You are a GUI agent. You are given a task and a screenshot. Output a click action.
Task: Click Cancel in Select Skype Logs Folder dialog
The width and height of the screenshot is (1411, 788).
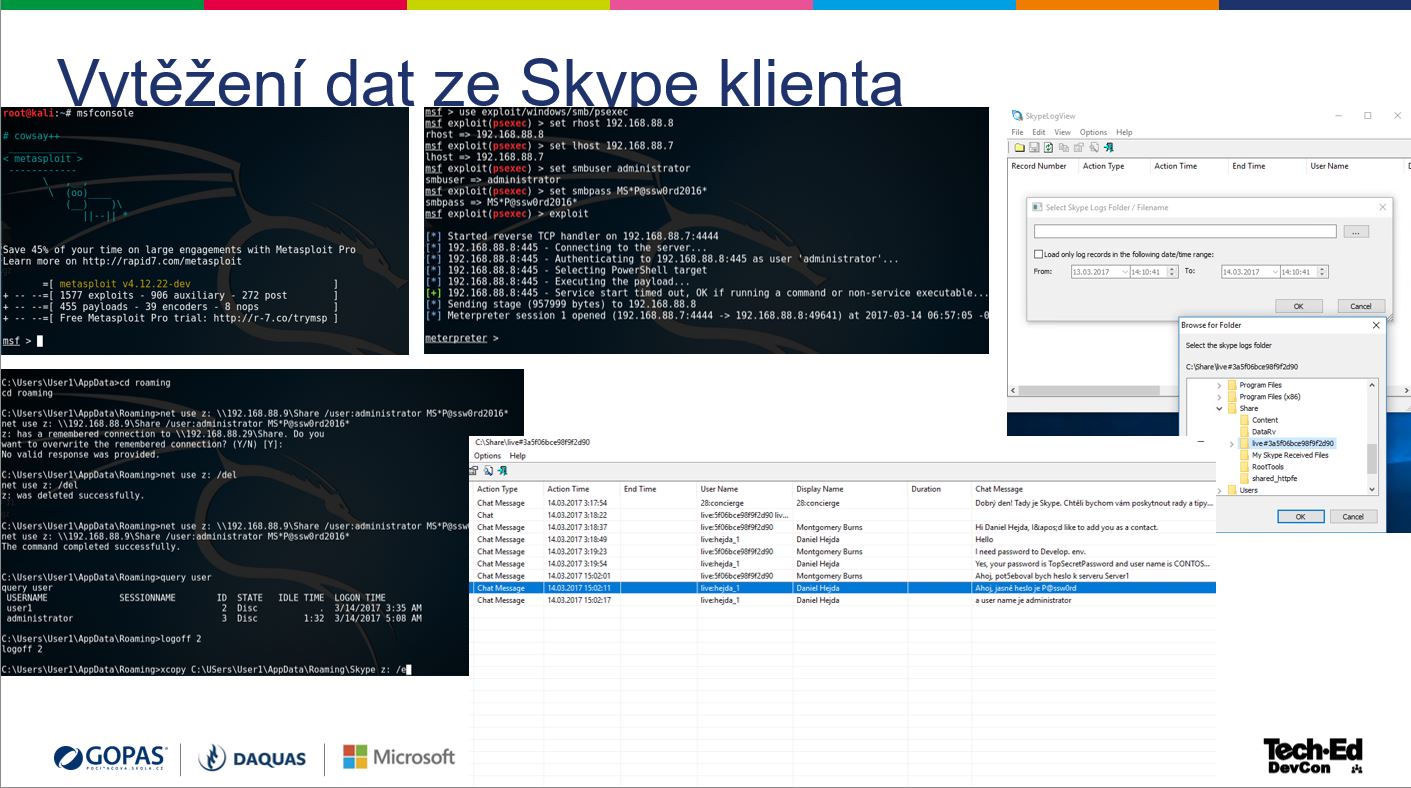1360,306
